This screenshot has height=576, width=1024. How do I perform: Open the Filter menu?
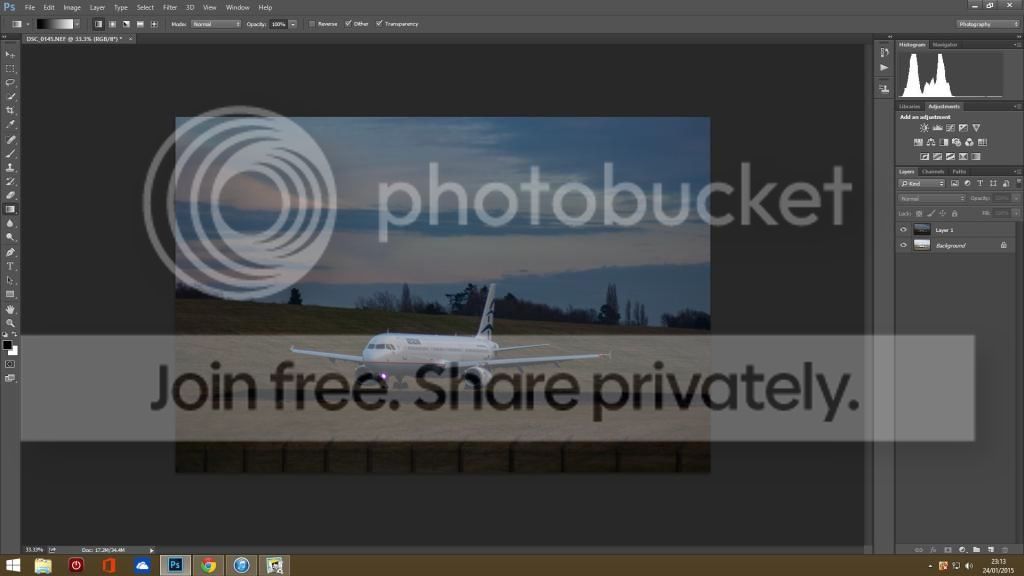click(170, 7)
